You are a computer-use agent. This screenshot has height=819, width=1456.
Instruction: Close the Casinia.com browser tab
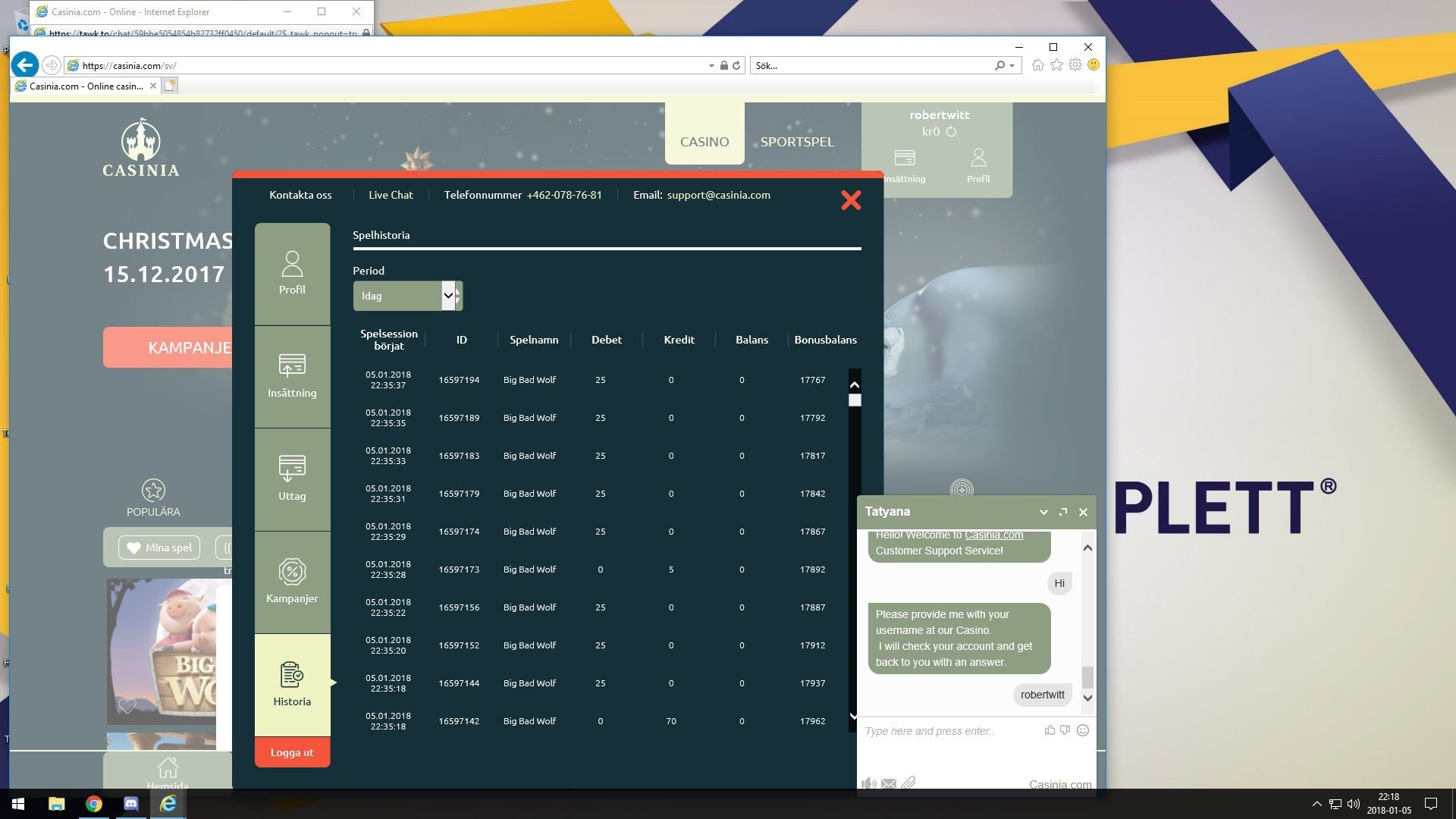(153, 86)
